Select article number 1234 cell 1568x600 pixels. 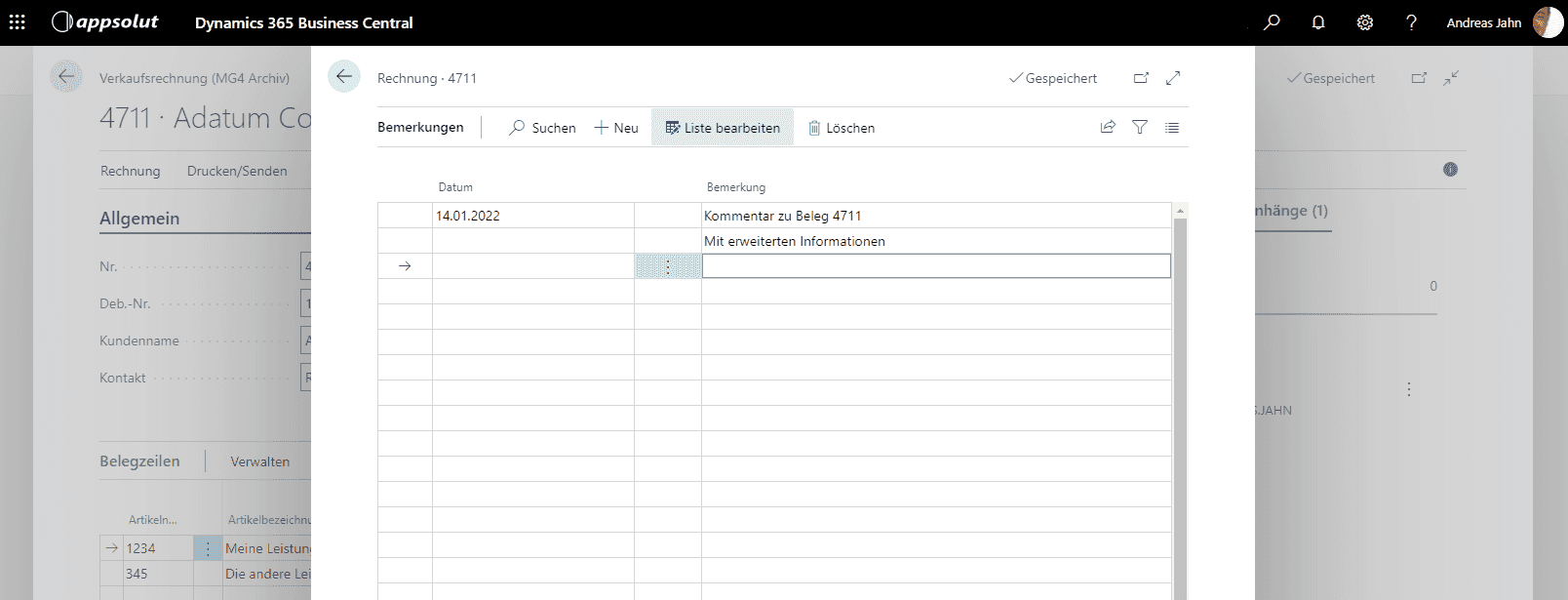157,548
